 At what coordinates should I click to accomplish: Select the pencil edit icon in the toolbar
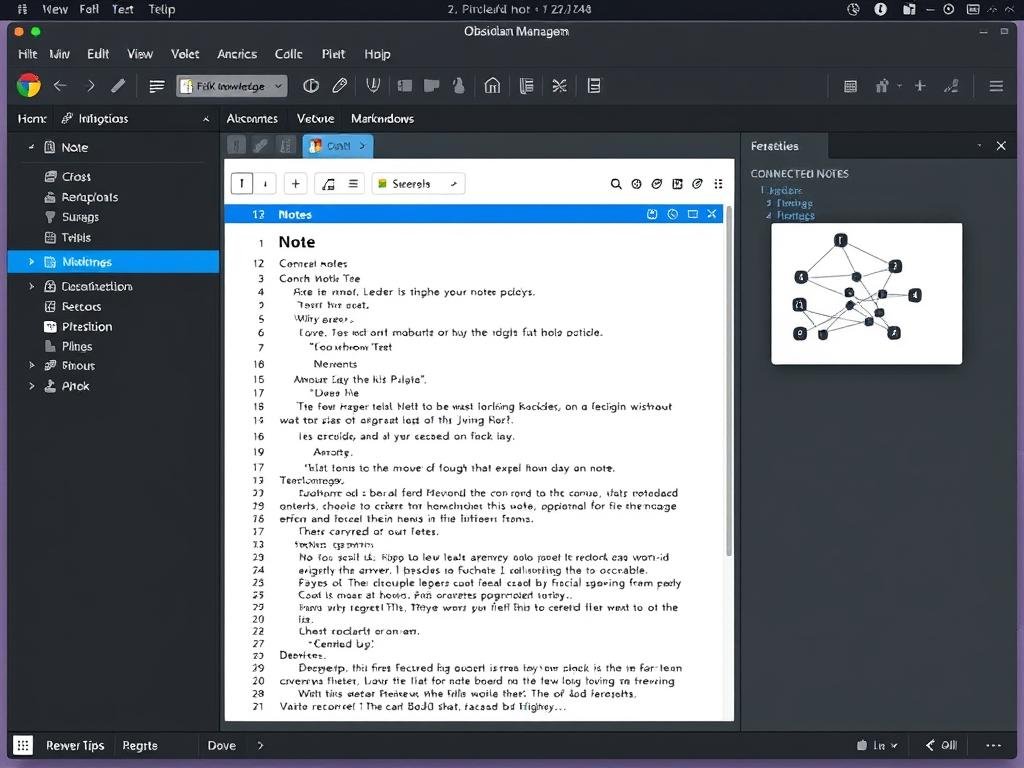tap(118, 85)
